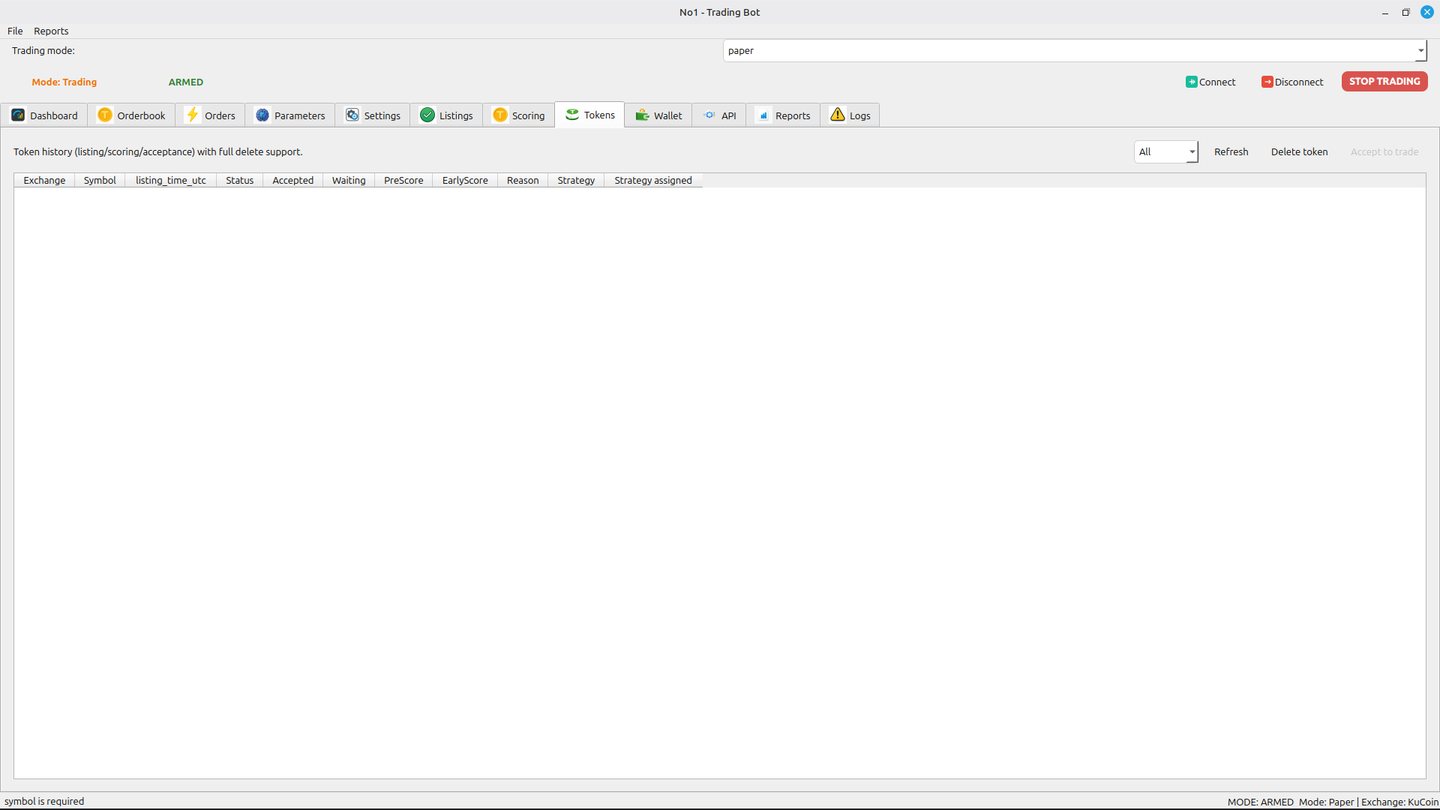Click the Settings gear icon
Screen dimensions: 1440x810
tap(352, 115)
